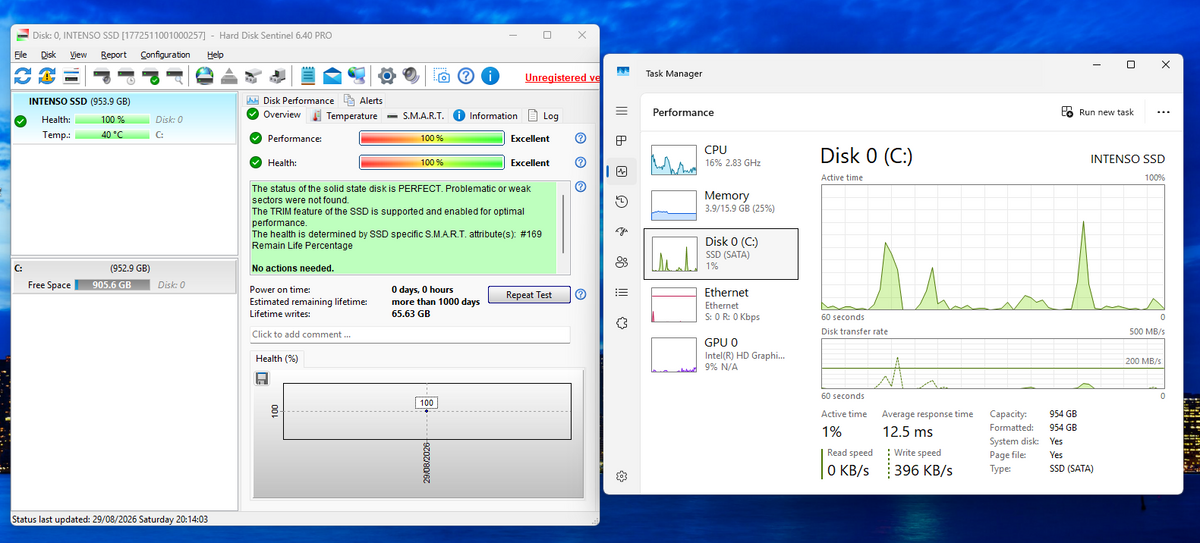Open the Disk menu
The width and height of the screenshot is (1200, 543).
pos(48,54)
